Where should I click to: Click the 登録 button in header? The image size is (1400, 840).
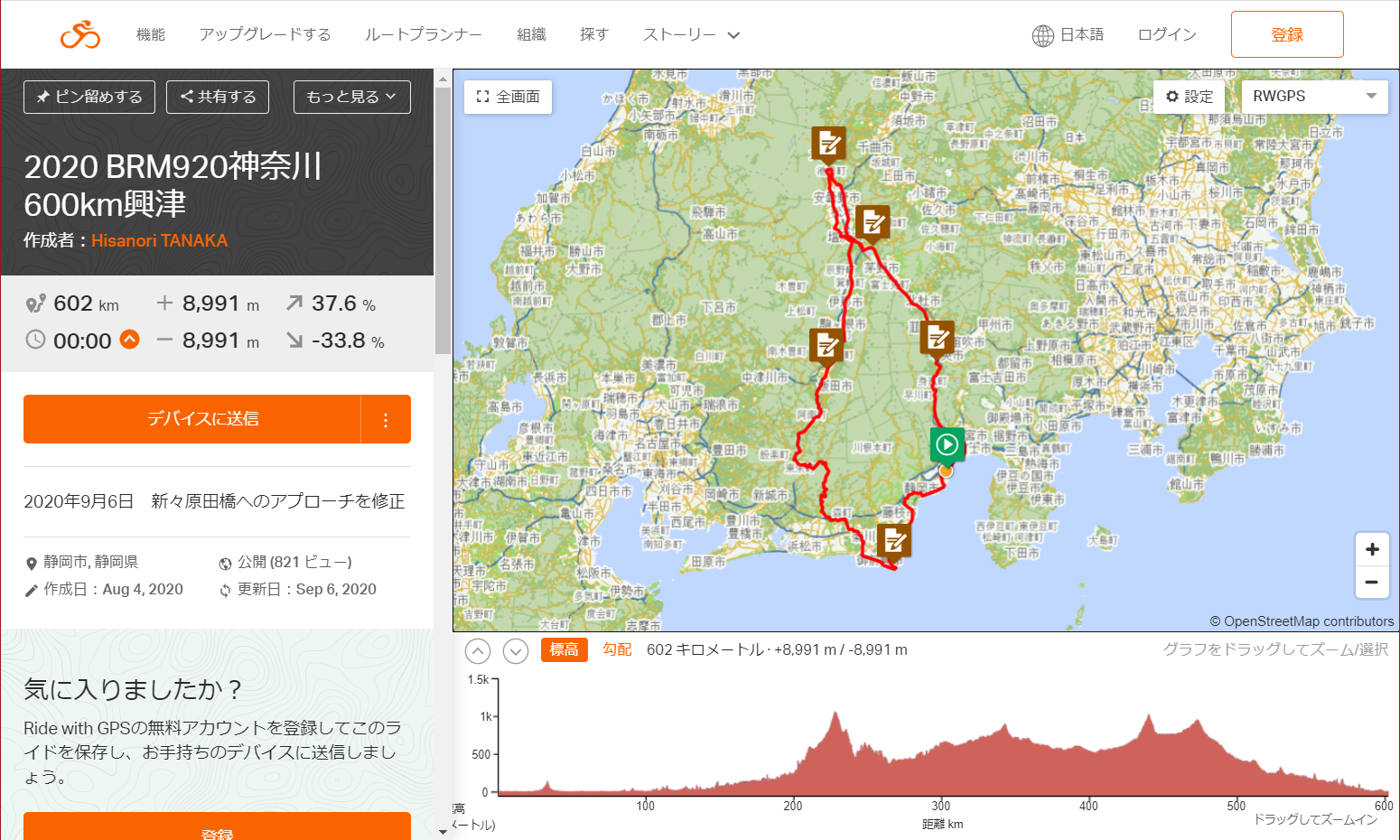(1287, 34)
